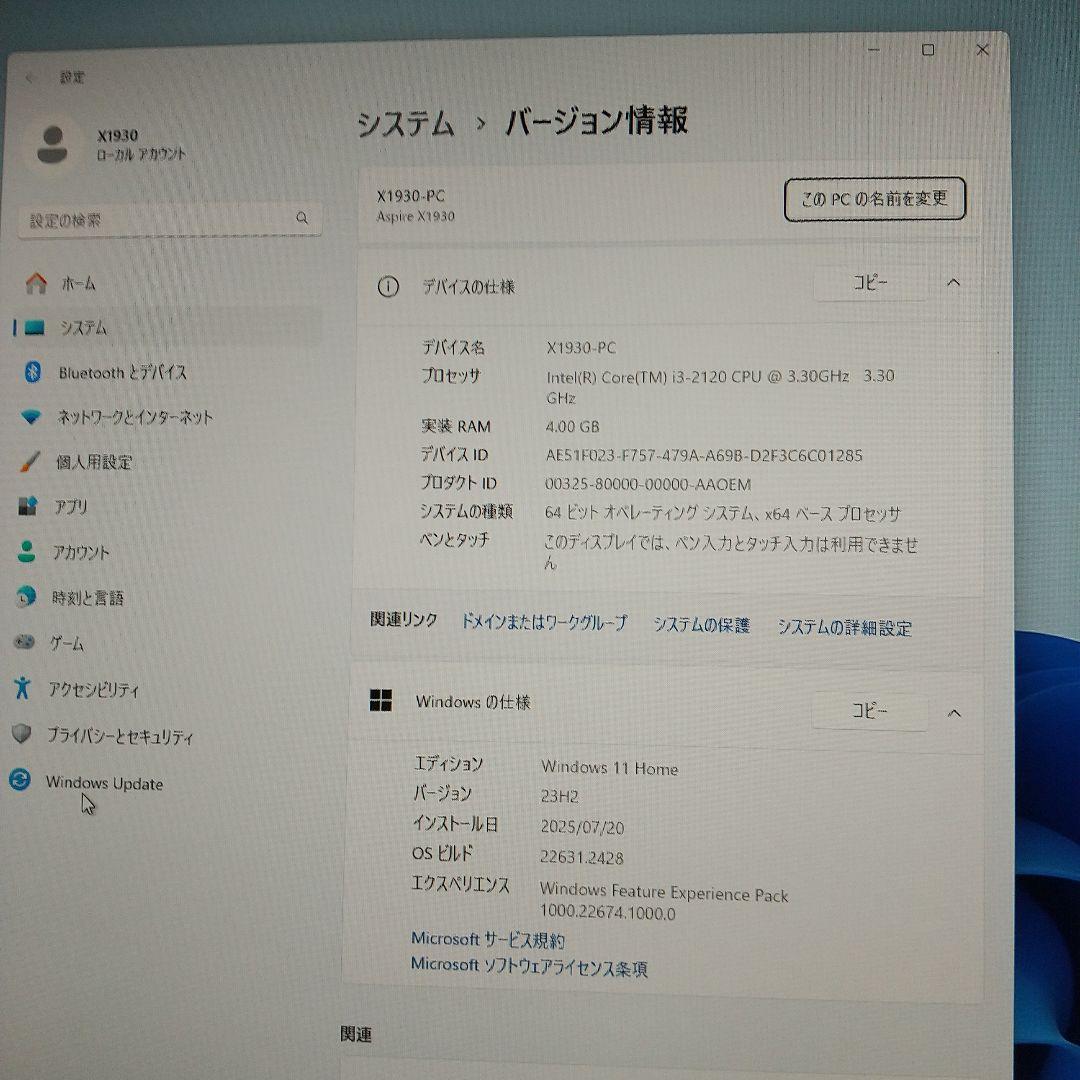1080x1080 pixels.
Task: Collapse the デバイスの仕様 section chevron
Action: pyautogui.click(x=953, y=282)
